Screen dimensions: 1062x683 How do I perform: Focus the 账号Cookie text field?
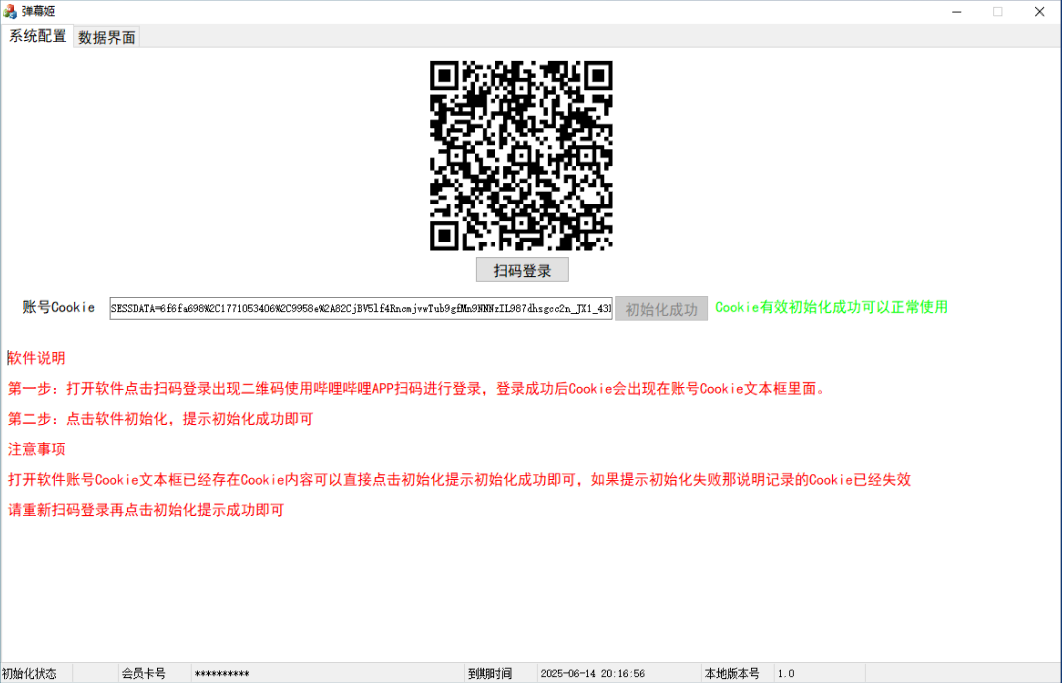click(x=361, y=308)
